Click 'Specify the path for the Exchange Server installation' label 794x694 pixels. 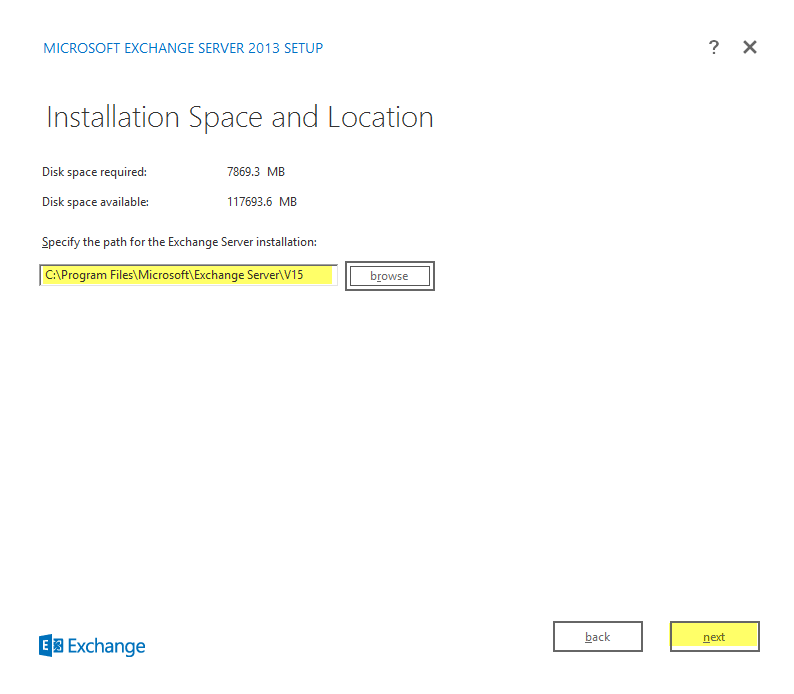pos(179,242)
